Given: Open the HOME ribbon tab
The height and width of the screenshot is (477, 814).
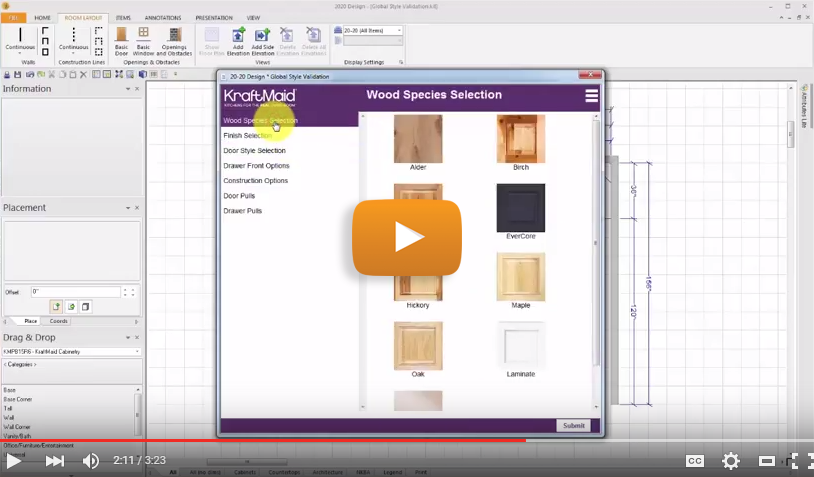Looking at the screenshot, I should coord(43,18).
